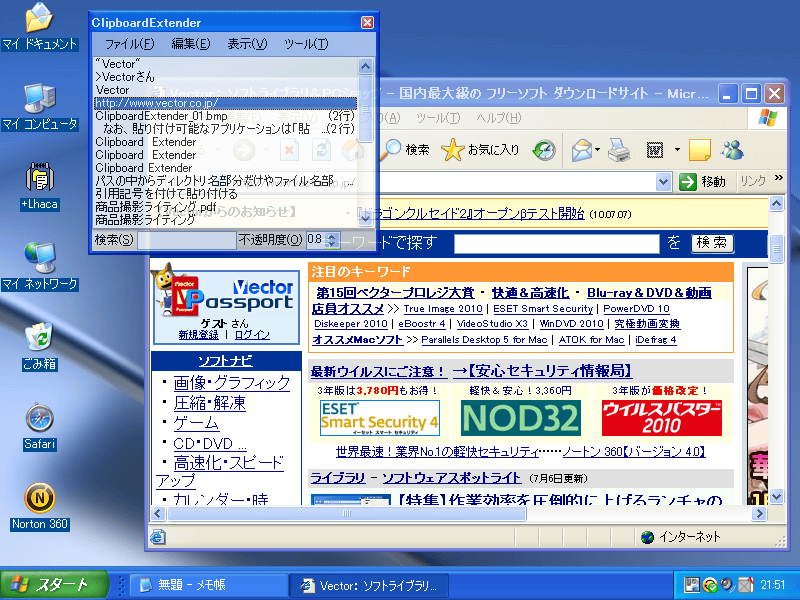Click the ウイルスバスター2010 banner
The width and height of the screenshot is (800, 600).
(x=662, y=418)
